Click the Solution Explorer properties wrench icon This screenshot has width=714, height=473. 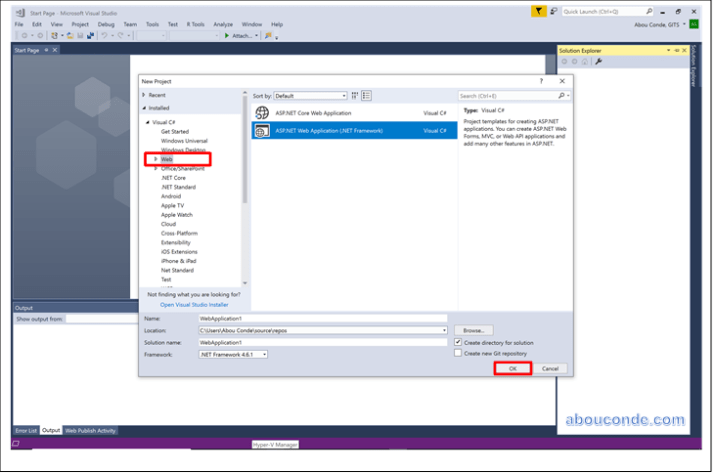click(598, 61)
